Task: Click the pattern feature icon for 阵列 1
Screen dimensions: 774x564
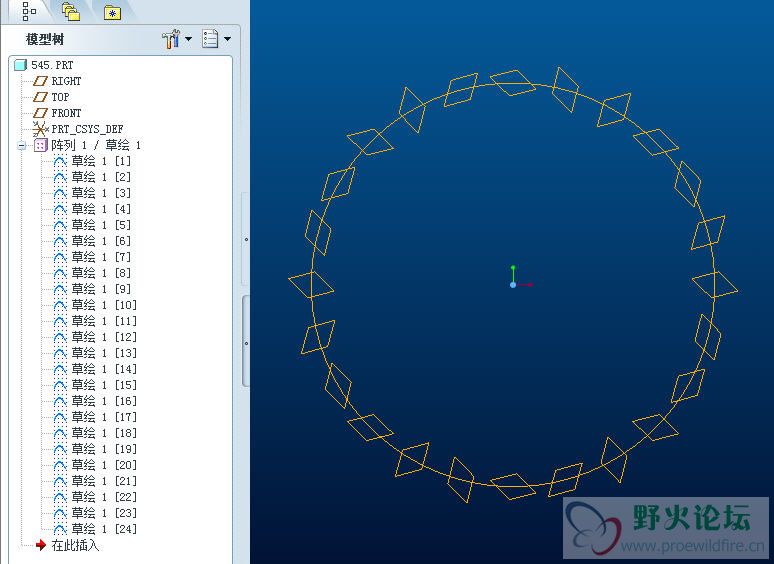Action: pyautogui.click(x=40, y=145)
